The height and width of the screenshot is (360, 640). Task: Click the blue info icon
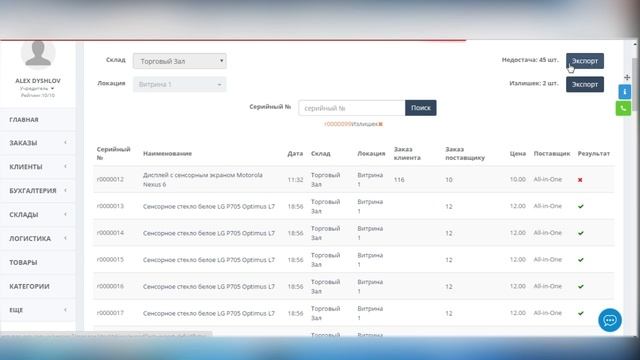pyautogui.click(x=624, y=92)
